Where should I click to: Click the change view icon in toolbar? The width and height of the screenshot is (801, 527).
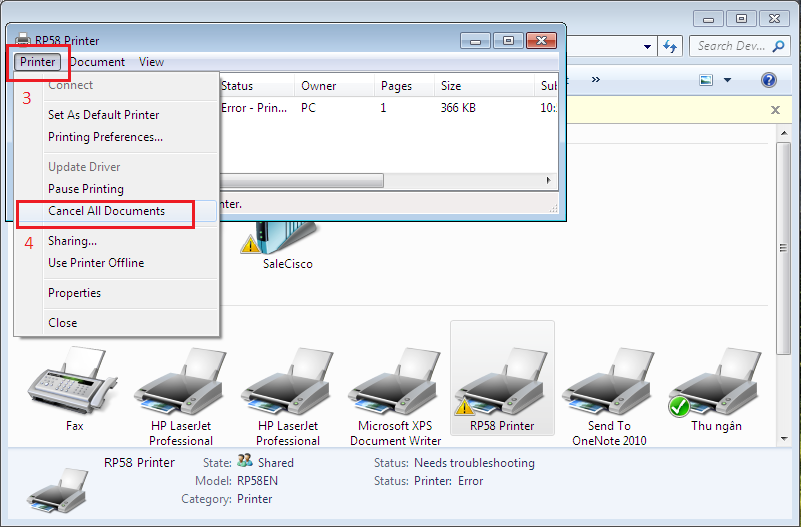point(707,80)
